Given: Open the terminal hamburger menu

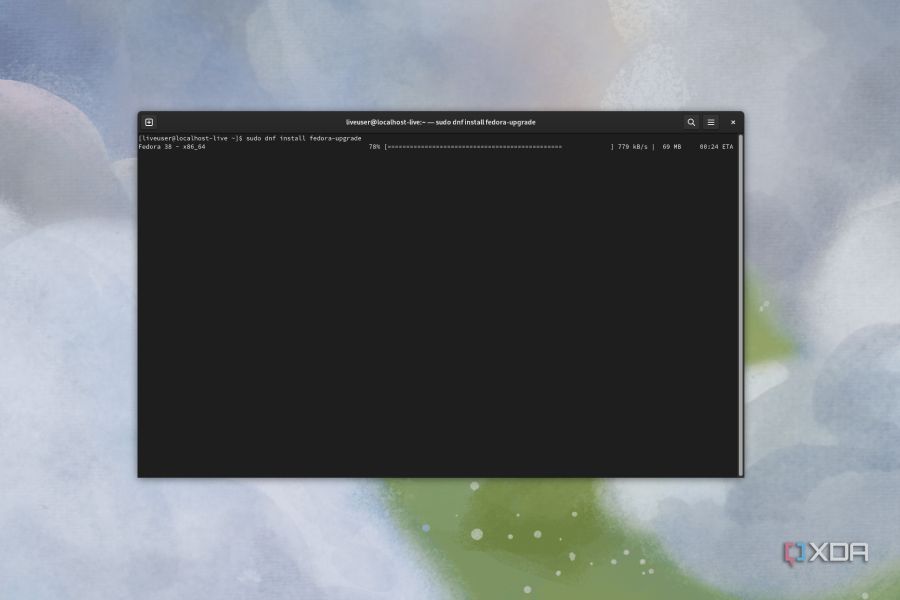Looking at the screenshot, I should [x=711, y=122].
